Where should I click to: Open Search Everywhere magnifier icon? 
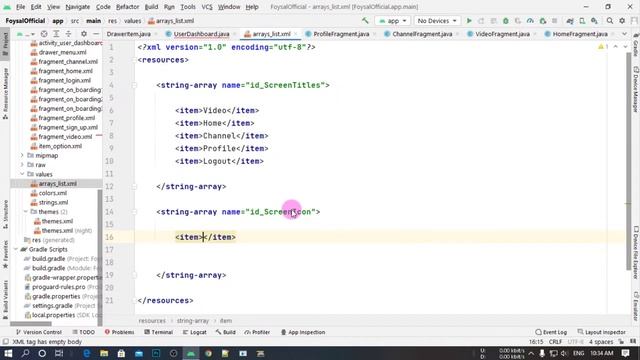[610, 21]
